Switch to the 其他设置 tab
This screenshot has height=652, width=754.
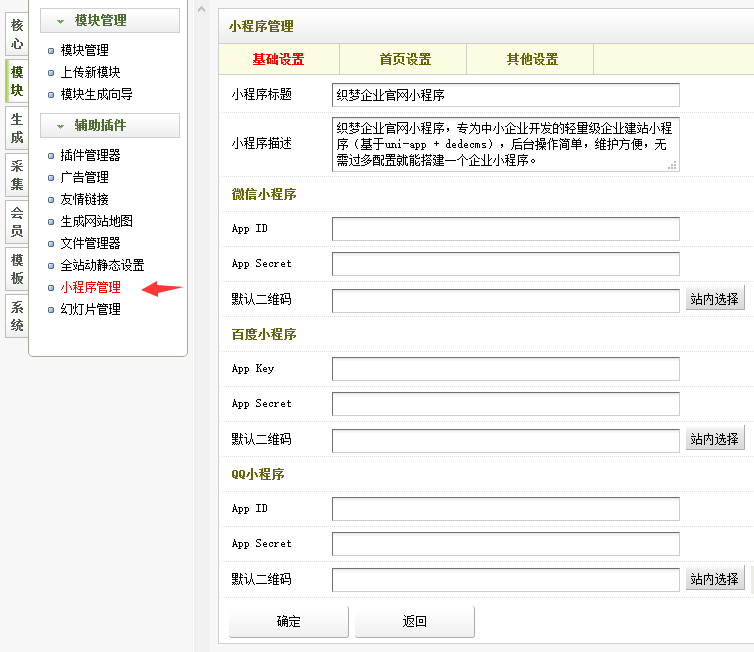532,60
